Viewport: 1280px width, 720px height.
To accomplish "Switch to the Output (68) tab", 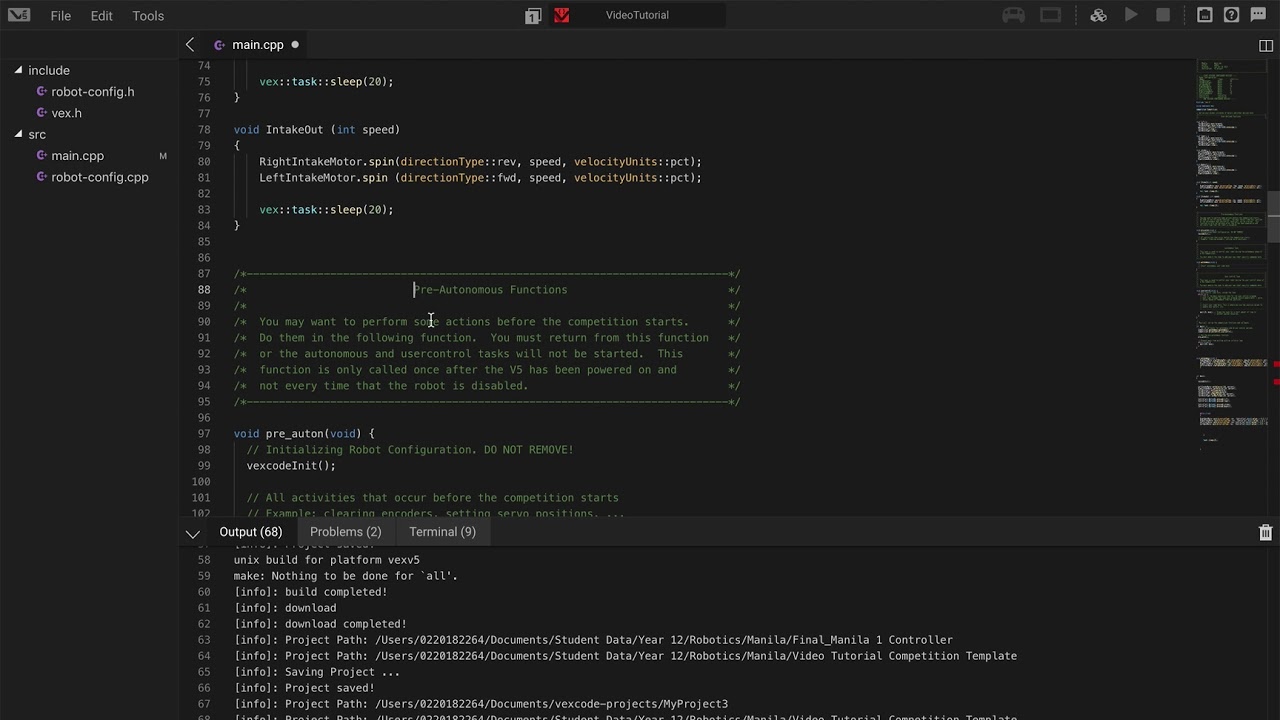I will tap(251, 532).
